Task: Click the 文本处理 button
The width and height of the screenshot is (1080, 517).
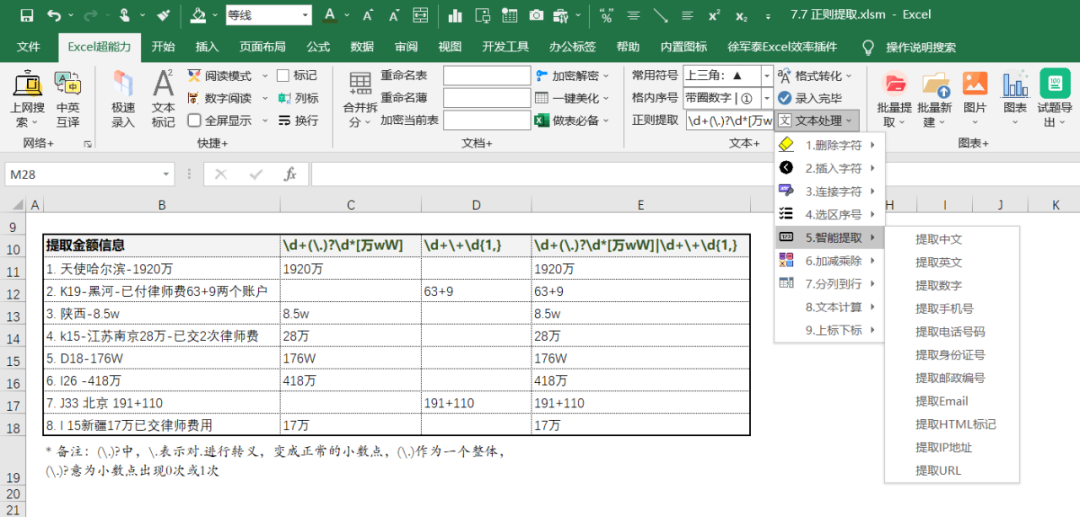Action: point(817,120)
